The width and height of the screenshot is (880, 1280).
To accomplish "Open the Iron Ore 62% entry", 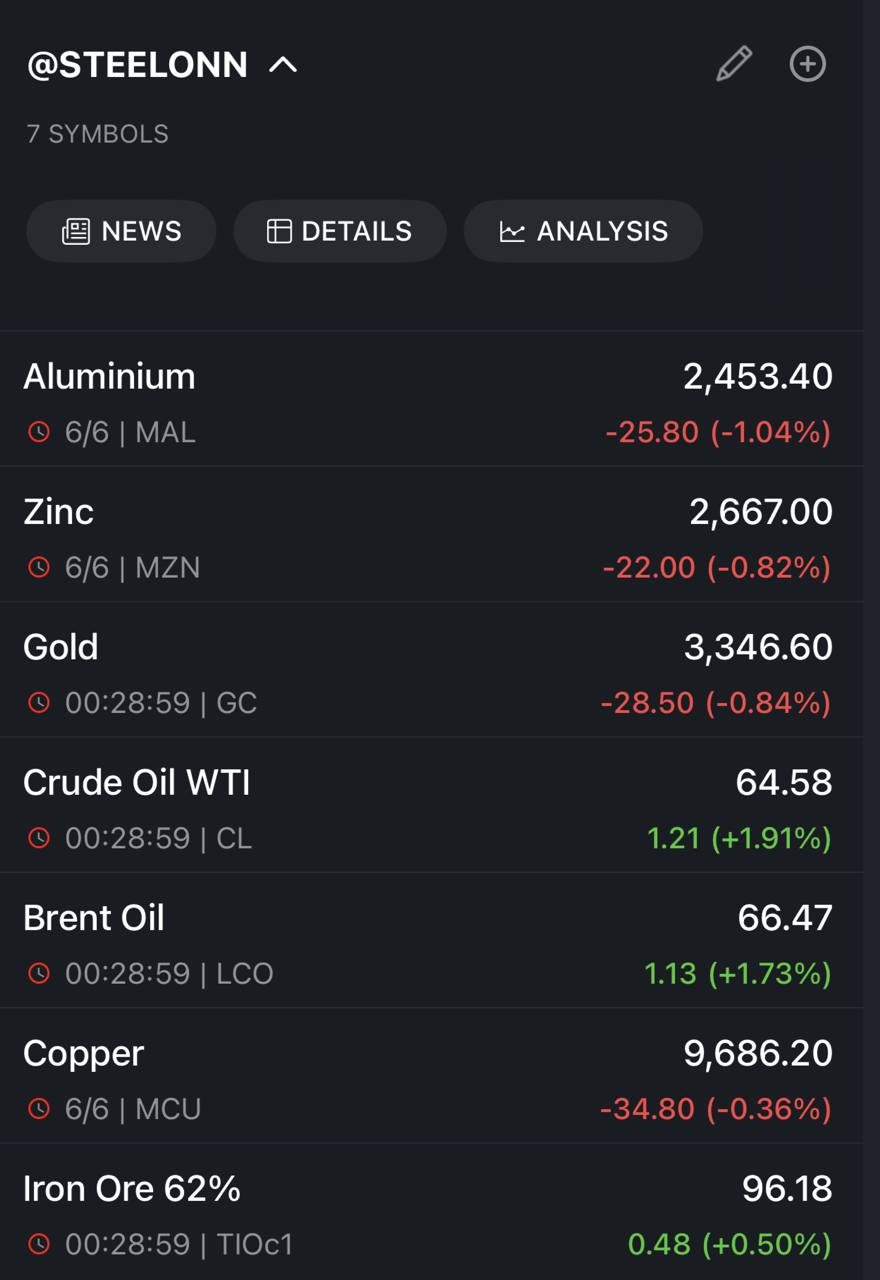I will click(x=431, y=1212).
